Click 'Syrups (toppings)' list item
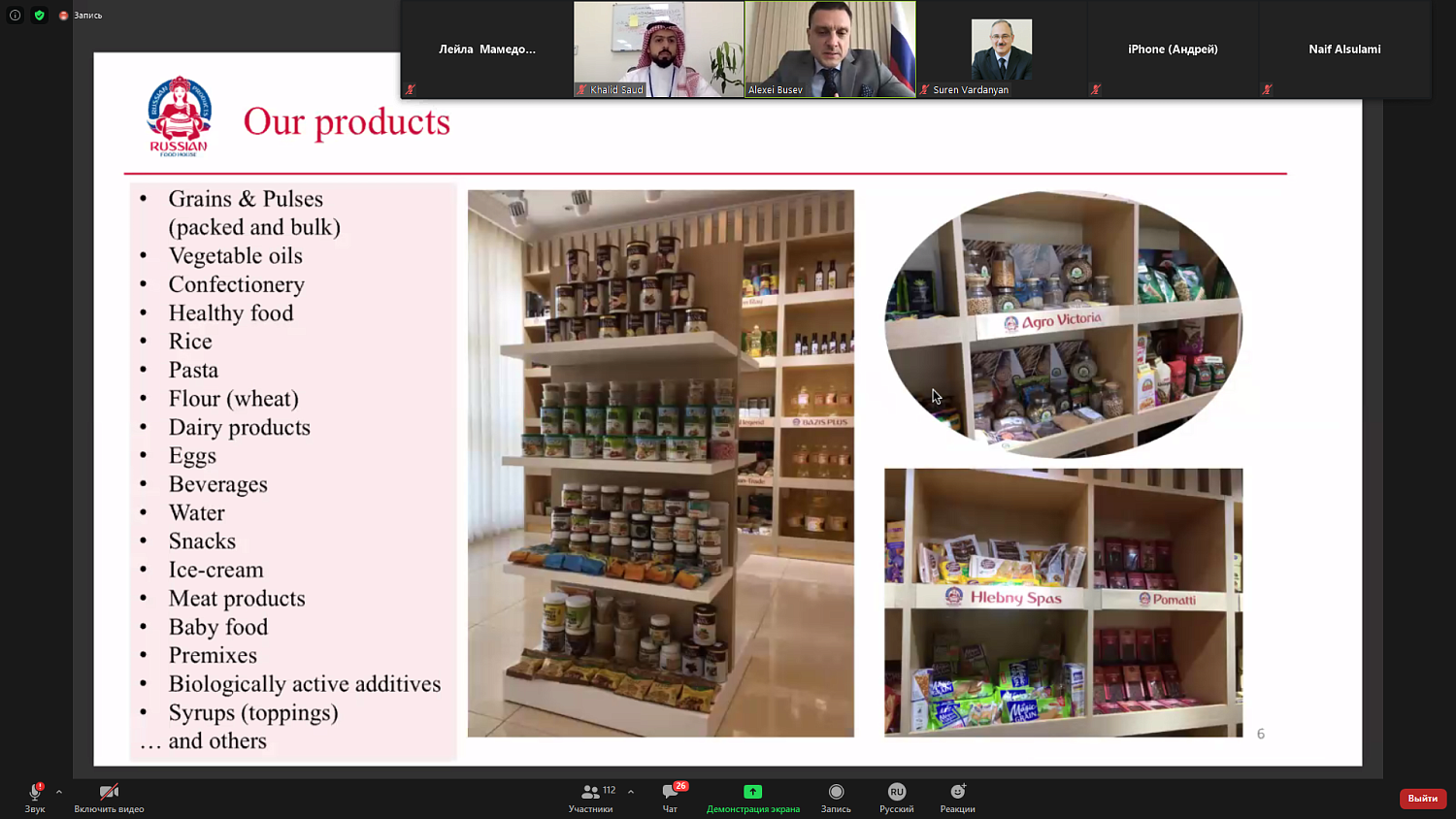 pos(253,713)
